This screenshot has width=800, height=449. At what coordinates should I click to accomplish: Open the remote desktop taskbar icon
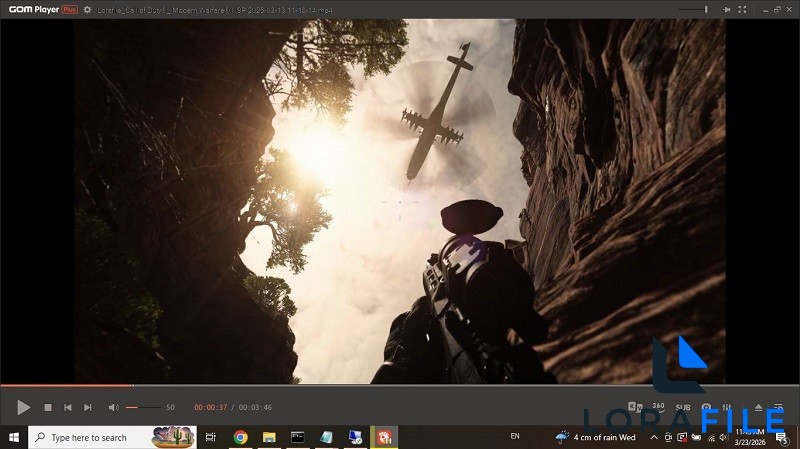[x=355, y=437]
